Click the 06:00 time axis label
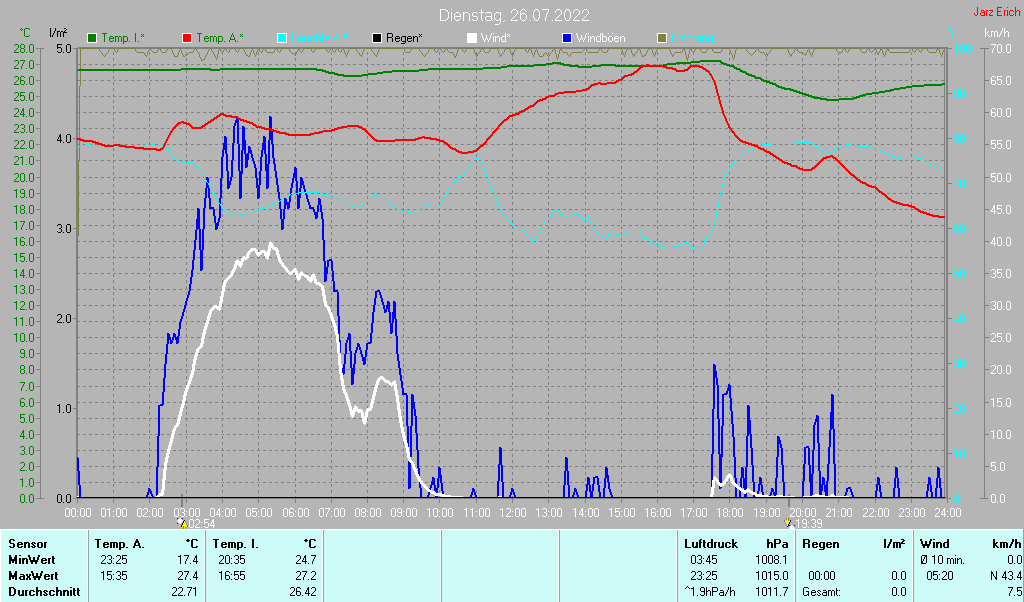The width and height of the screenshot is (1024, 602). tap(295, 513)
